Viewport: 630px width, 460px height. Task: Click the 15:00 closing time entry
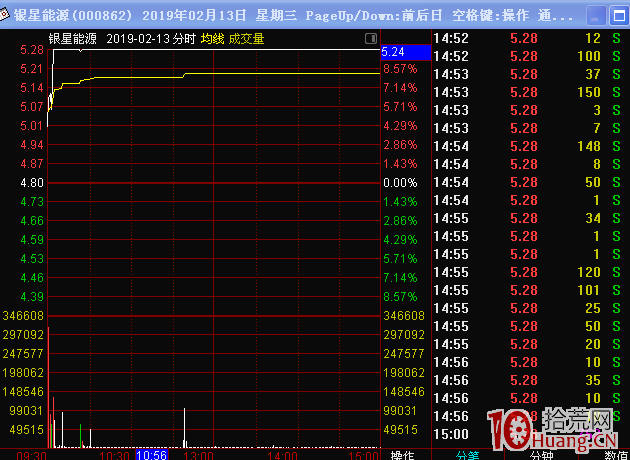pyautogui.click(x=451, y=434)
